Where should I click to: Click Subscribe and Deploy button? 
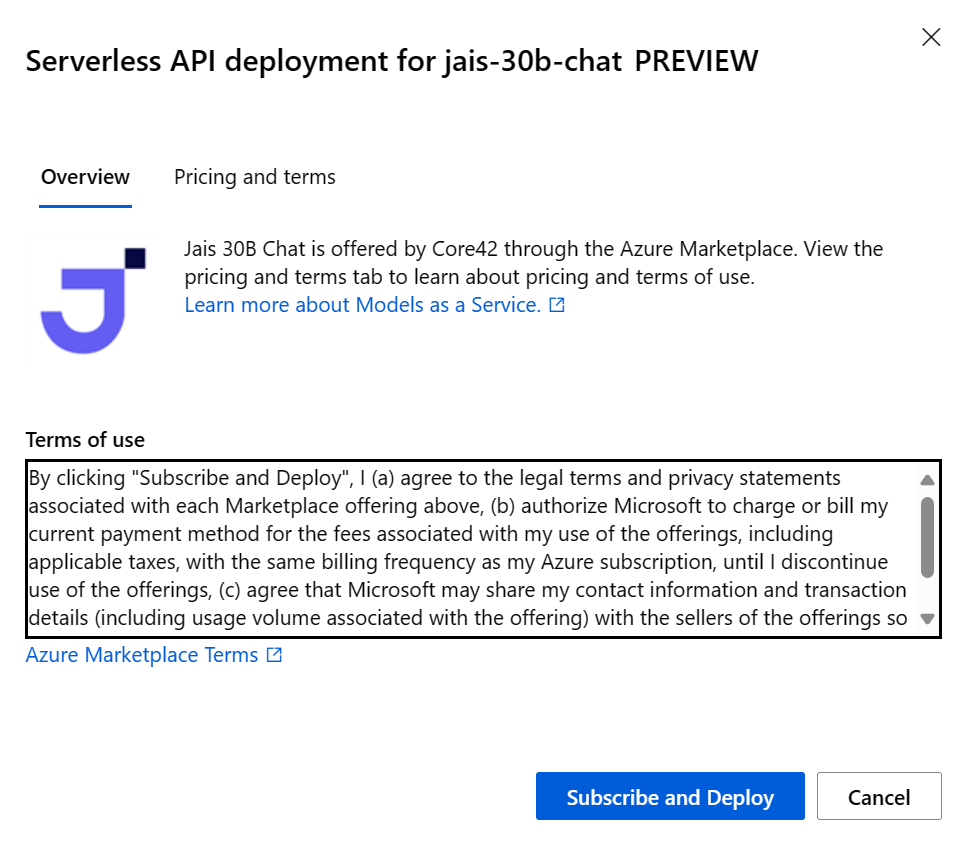pyautogui.click(x=670, y=796)
